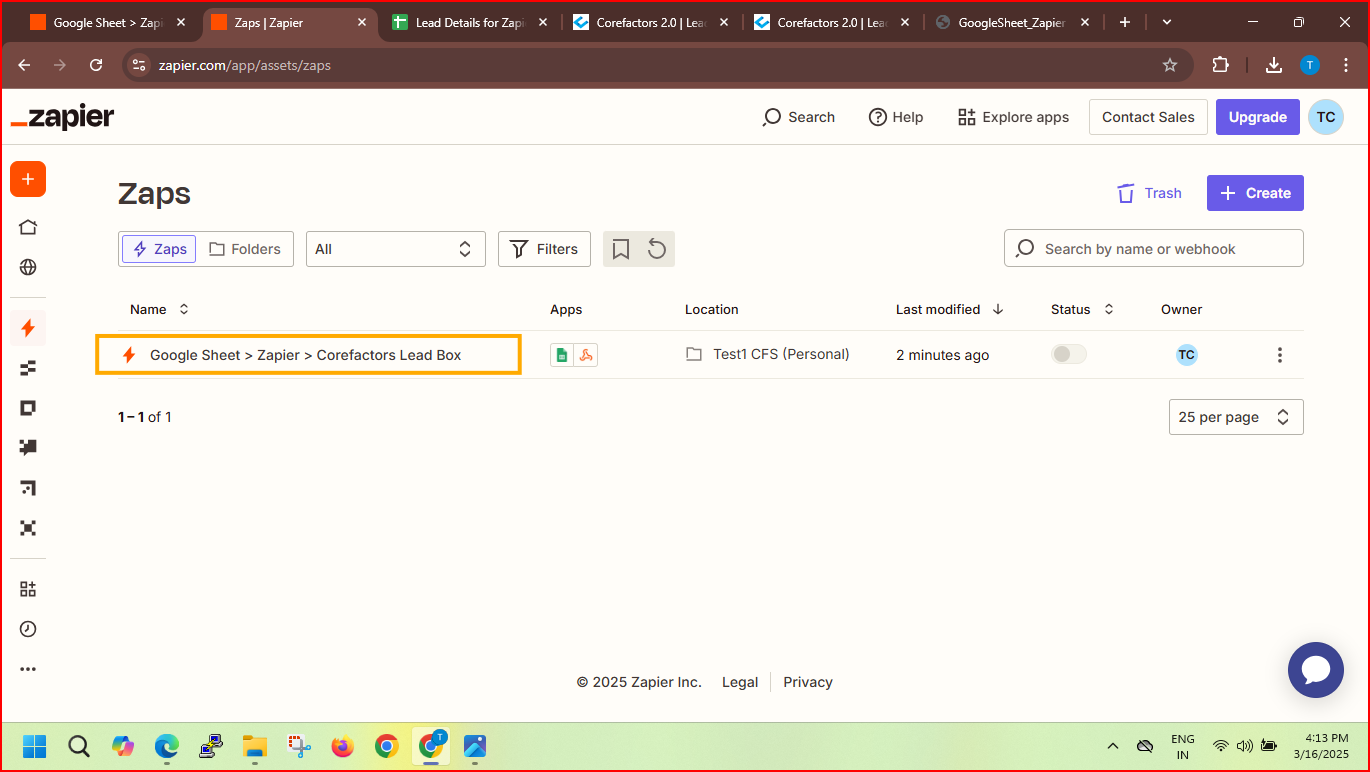
Task: Open the chat support bubble
Action: 1316,670
